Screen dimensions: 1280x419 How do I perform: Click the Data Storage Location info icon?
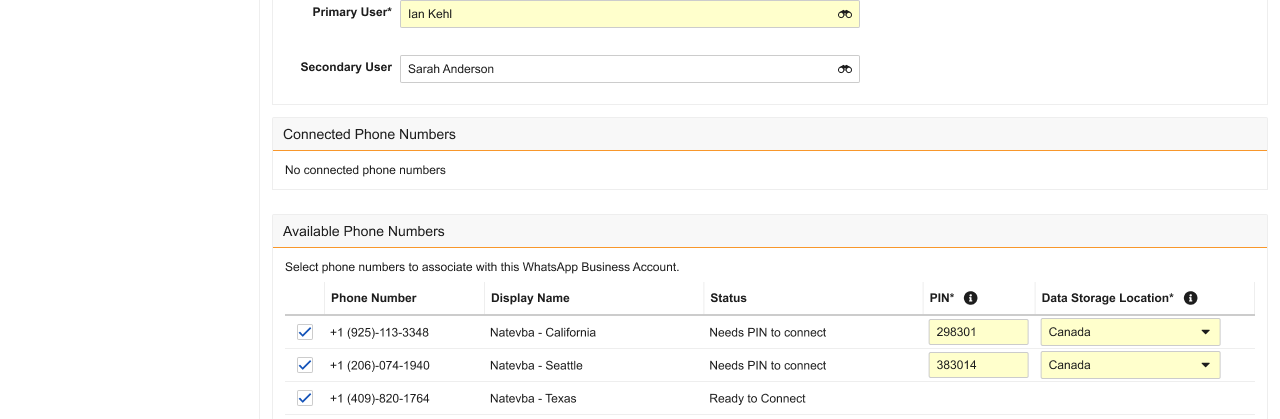(x=1190, y=298)
